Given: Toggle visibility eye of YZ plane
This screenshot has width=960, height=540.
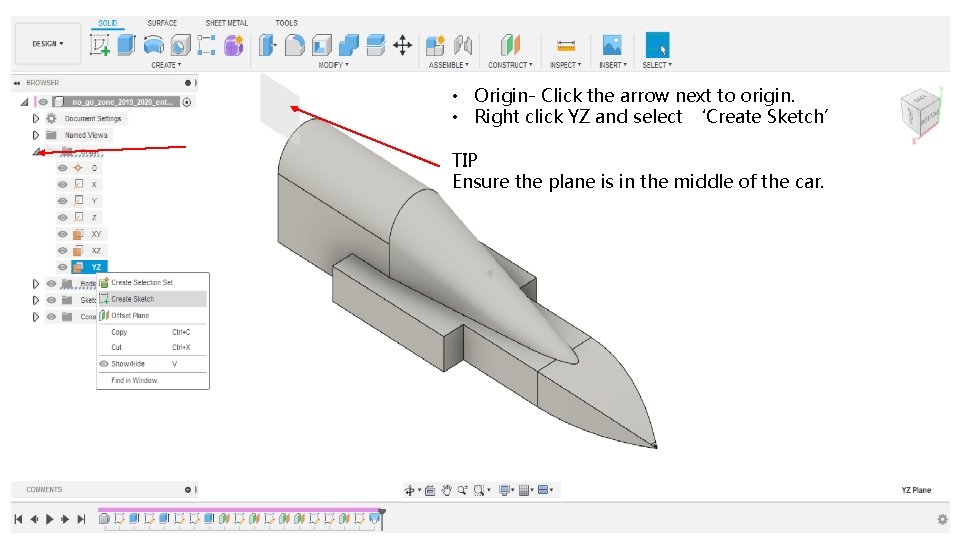Looking at the screenshot, I should pos(62,267).
